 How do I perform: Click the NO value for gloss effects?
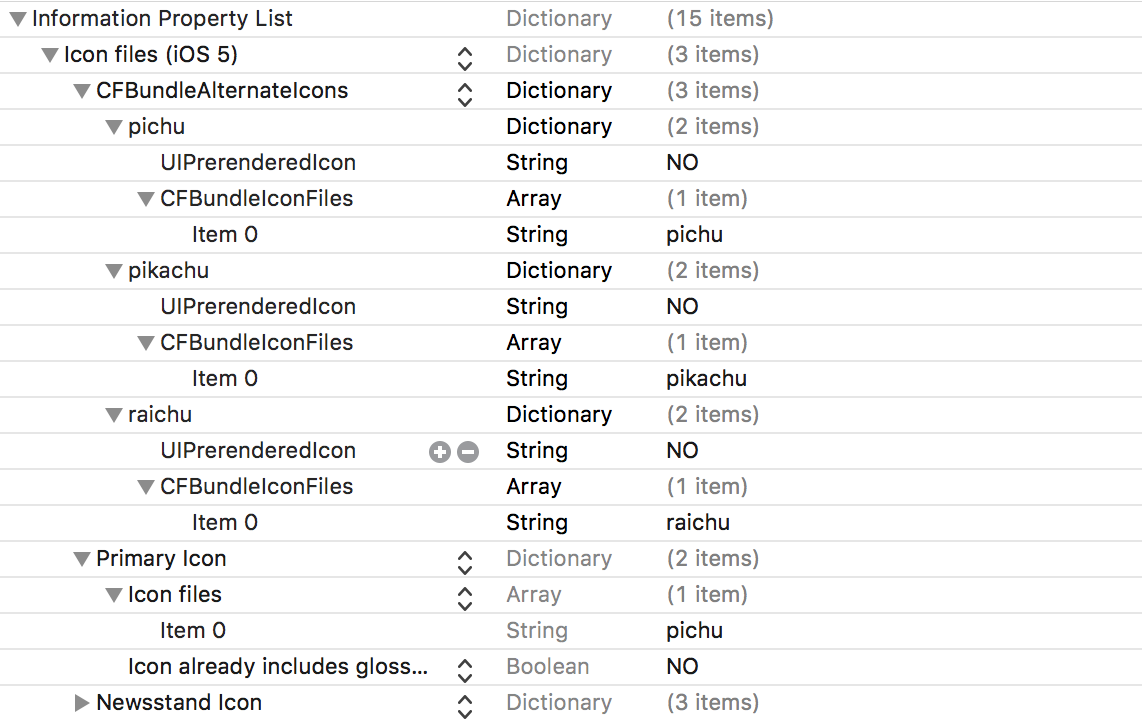tap(682, 666)
